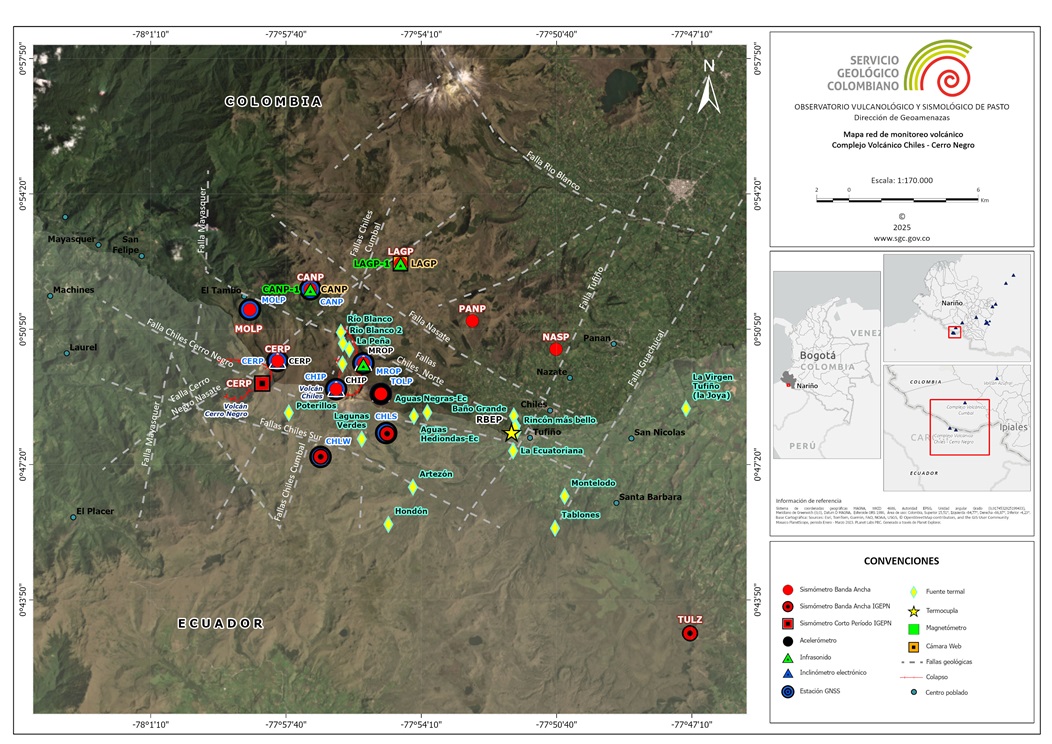
Task: Select the red square CERP station marker
Action: 262,383
